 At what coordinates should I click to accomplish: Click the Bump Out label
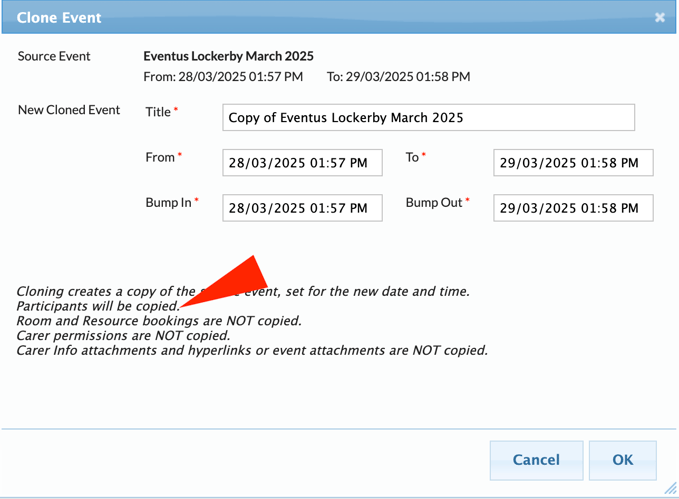(x=433, y=202)
